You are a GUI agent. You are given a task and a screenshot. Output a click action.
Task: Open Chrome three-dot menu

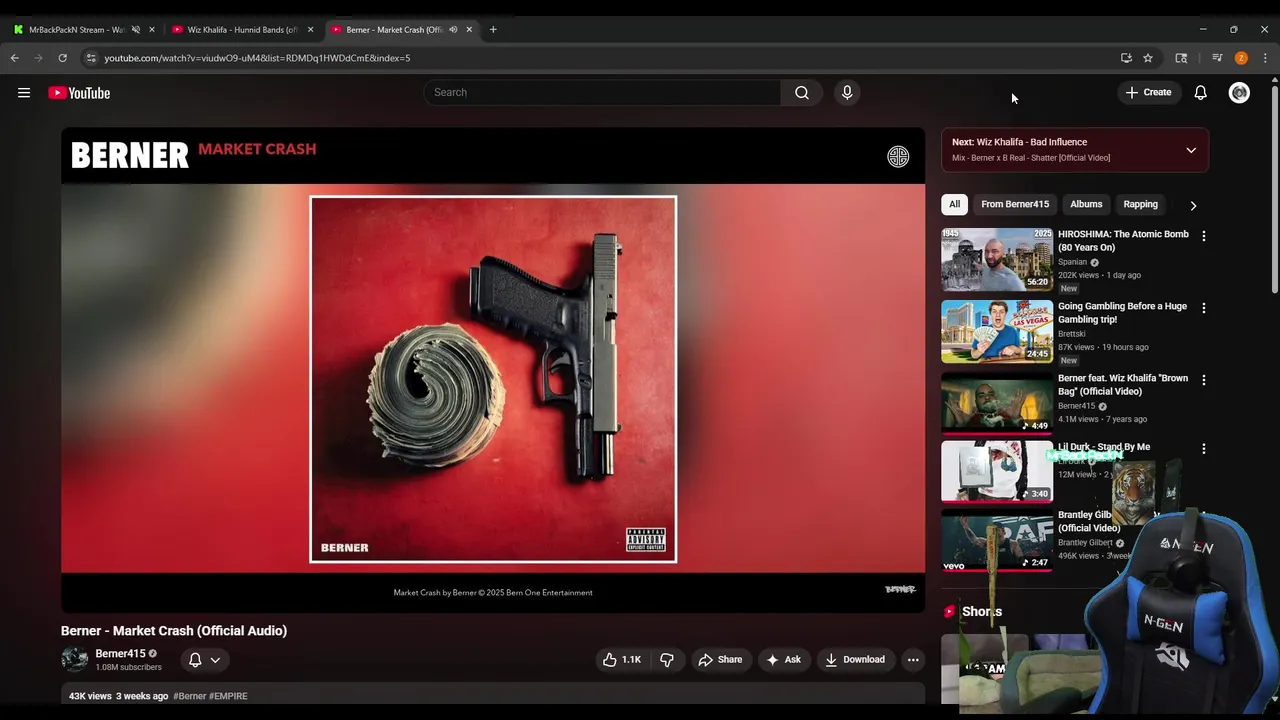1265,58
